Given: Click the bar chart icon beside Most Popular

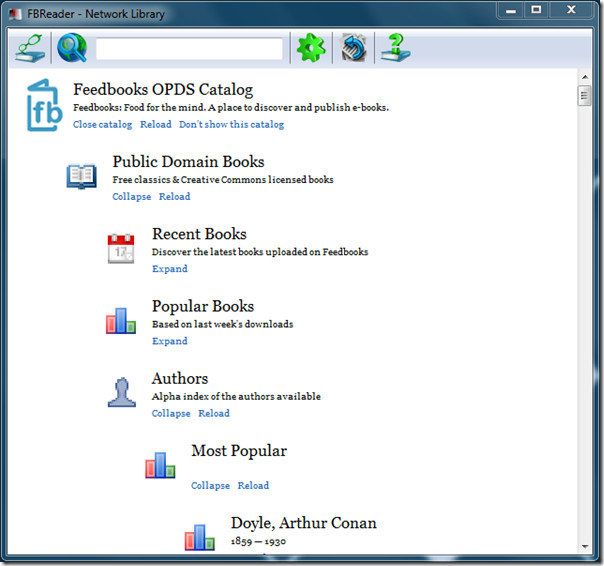Looking at the screenshot, I should click(x=160, y=465).
